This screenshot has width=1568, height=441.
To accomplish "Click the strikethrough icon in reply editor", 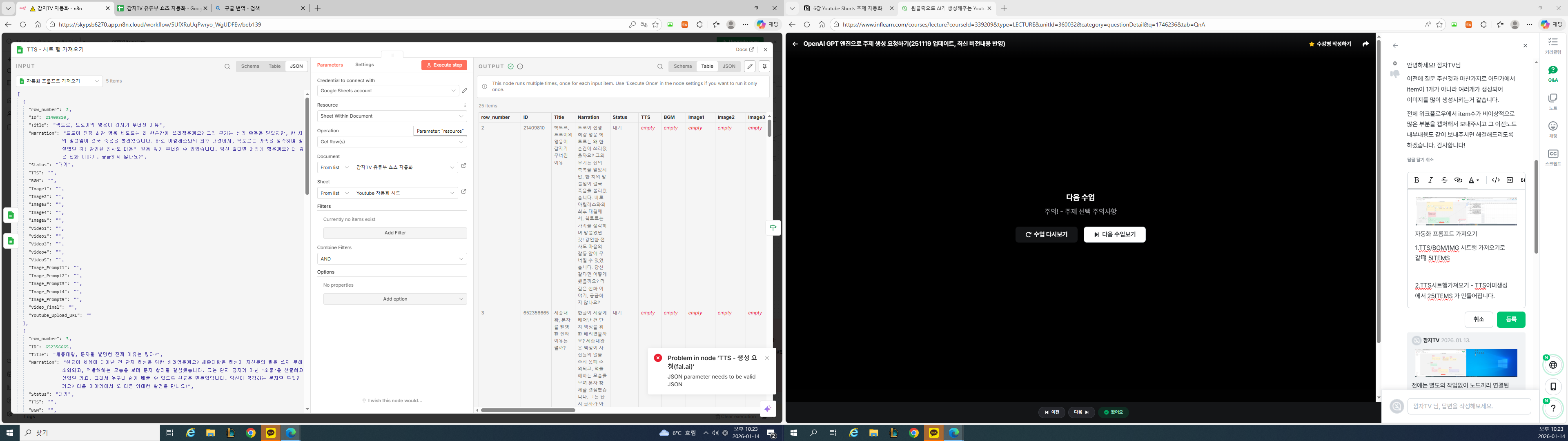I will pos(1444,180).
